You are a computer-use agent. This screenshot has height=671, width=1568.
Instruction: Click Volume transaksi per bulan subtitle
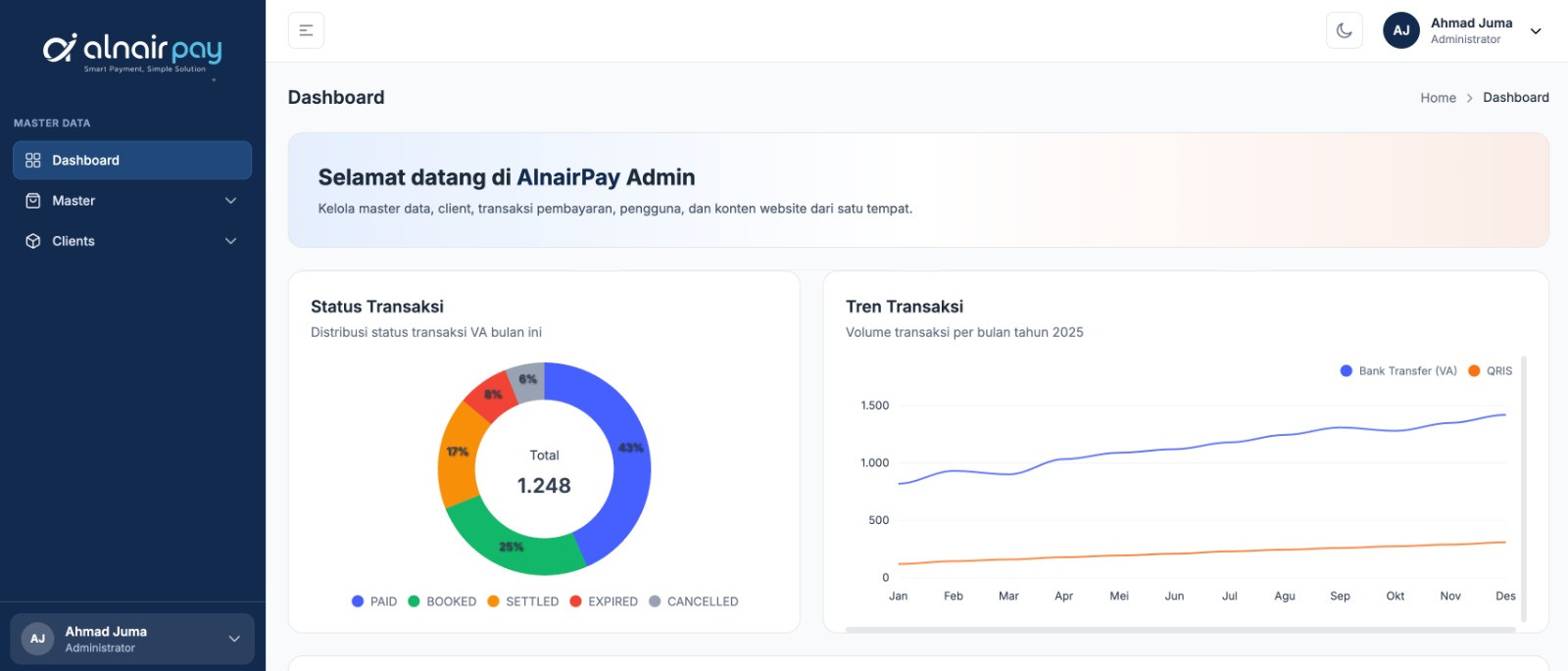[964, 333]
